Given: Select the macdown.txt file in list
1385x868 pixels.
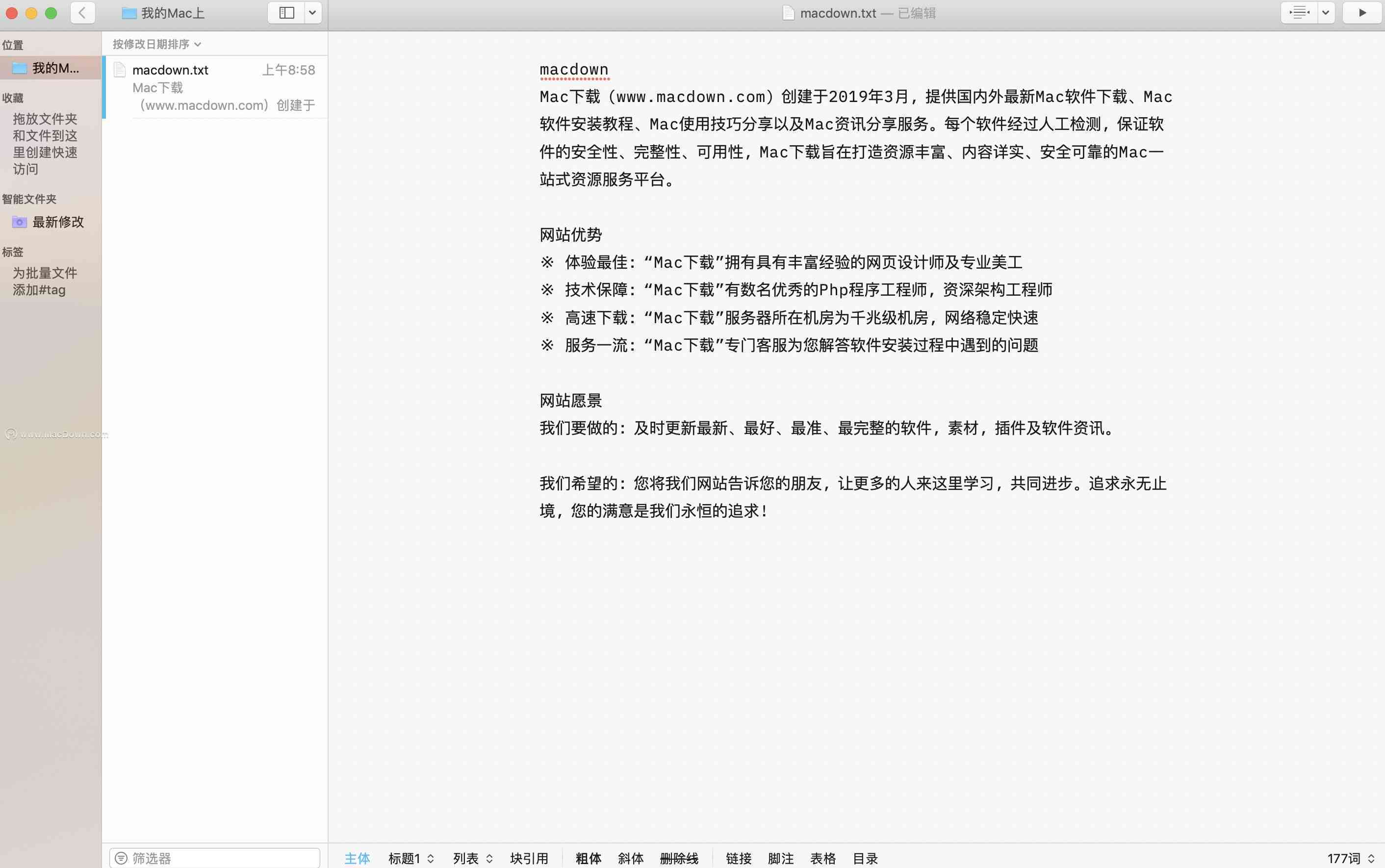Looking at the screenshot, I should pos(215,87).
